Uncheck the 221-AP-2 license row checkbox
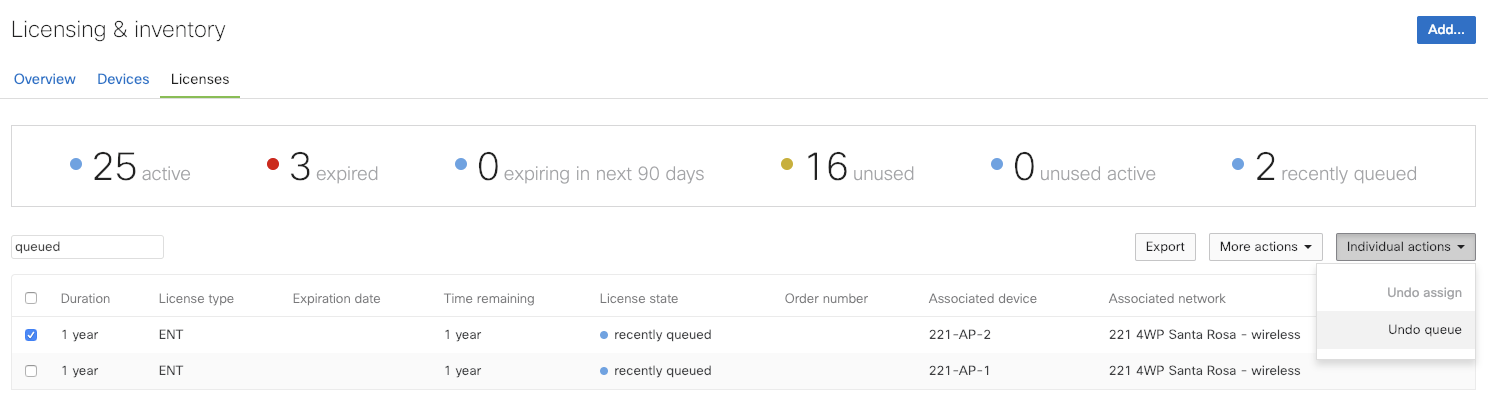Screen dimensions: 1488x404 pos(31,335)
